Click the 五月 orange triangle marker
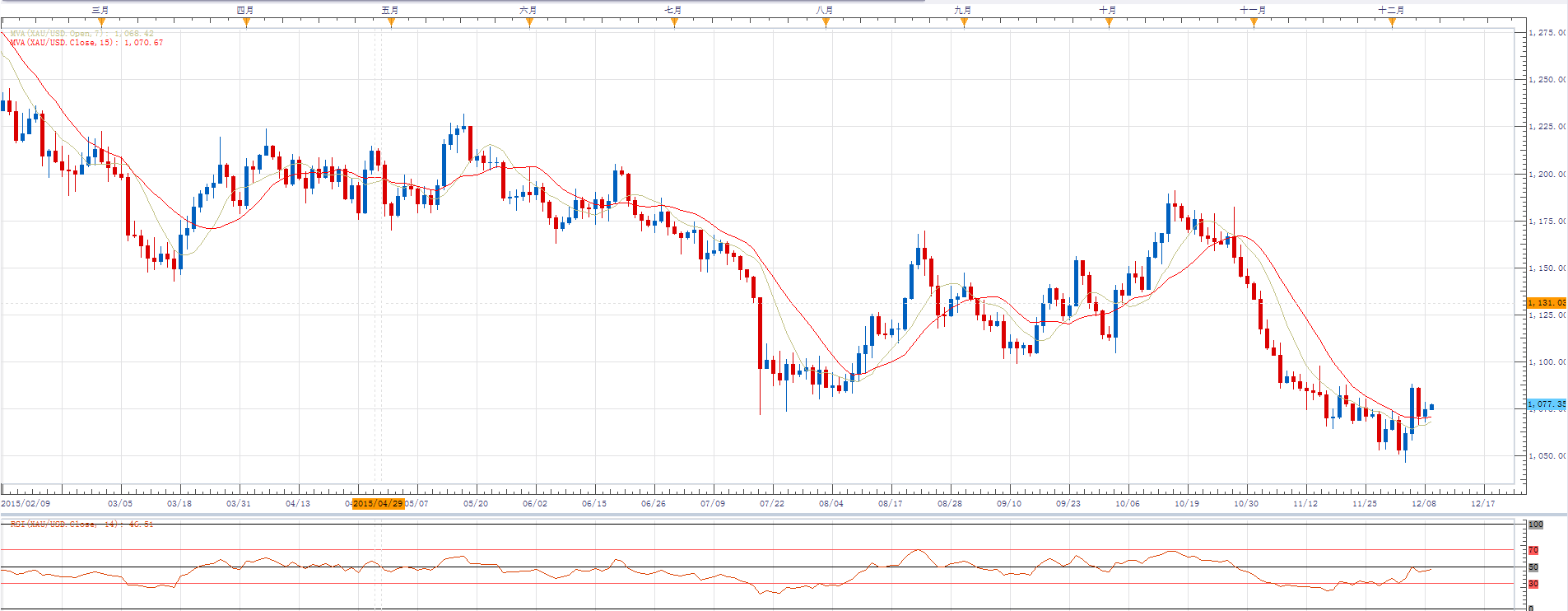This screenshot has width=1568, height=611. click(x=391, y=22)
